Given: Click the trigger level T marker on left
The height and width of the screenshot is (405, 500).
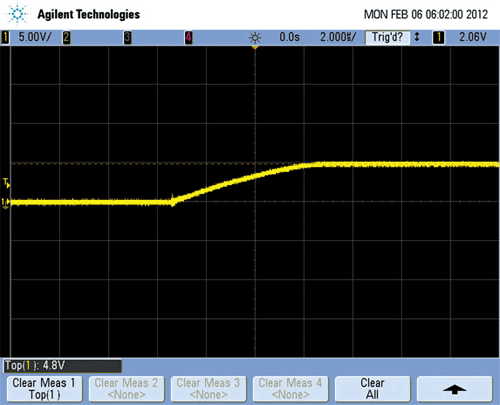Looking at the screenshot, I should (x=6, y=183).
